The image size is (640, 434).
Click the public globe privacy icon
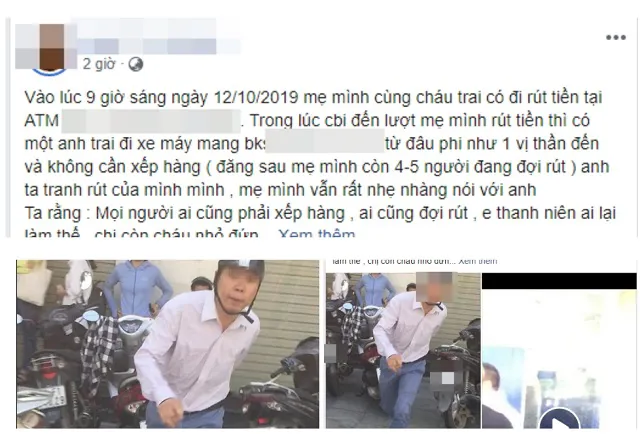click(136, 64)
